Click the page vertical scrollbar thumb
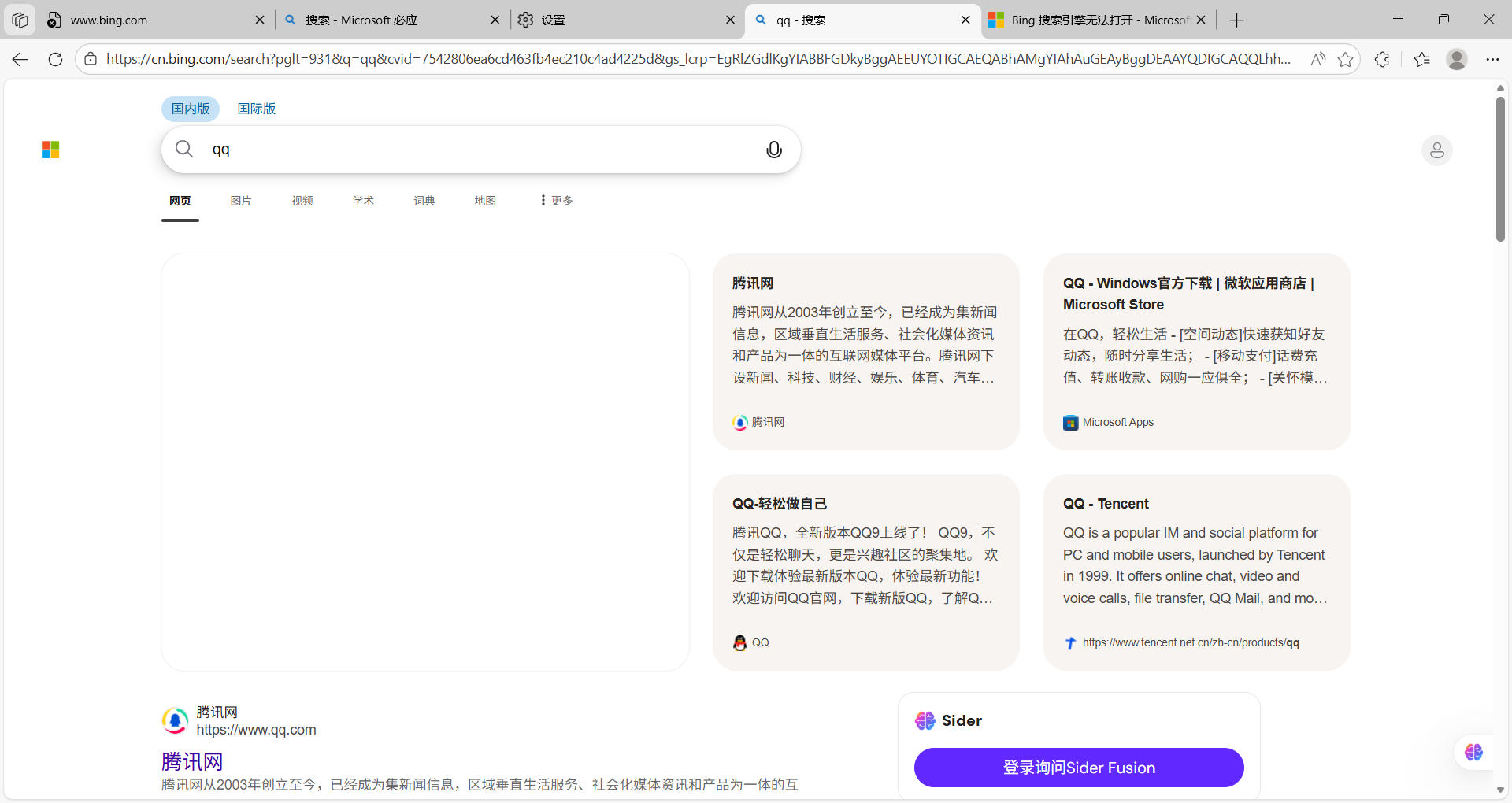This screenshot has width=1512, height=803. click(1500, 169)
